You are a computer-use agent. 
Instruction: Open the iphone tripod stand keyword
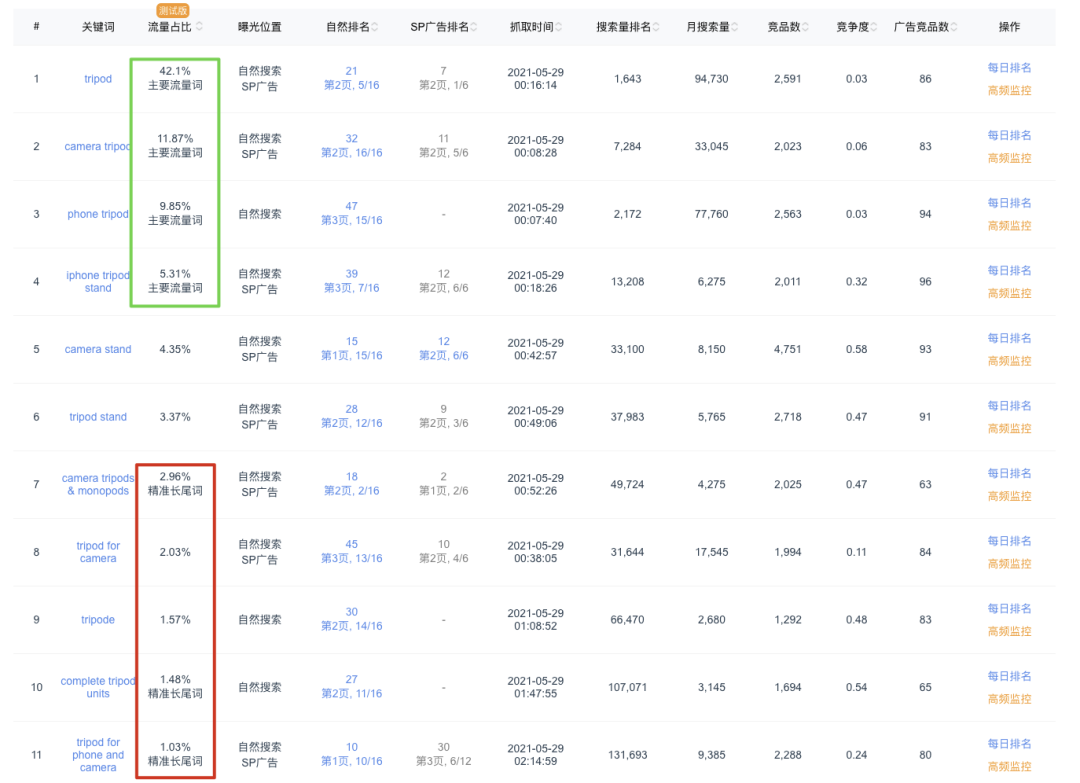(97, 281)
